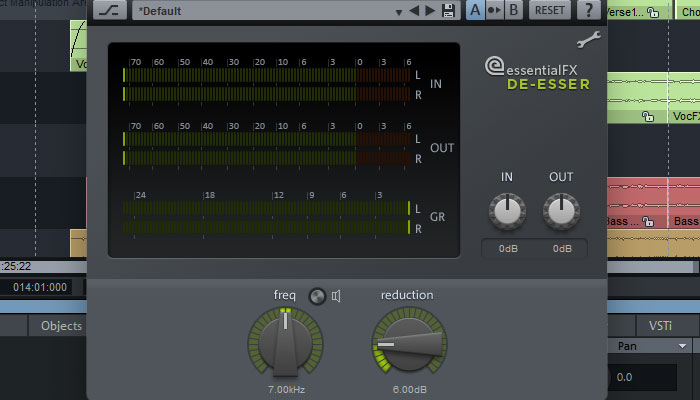Screen dimensions: 700x400
Task: Open help with question mark button
Action: [588, 10]
